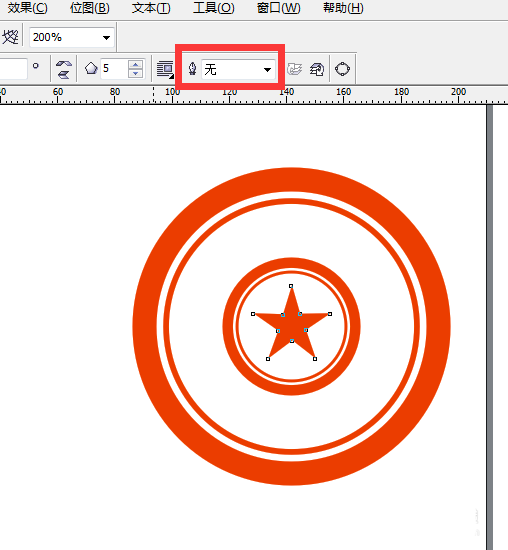The height and width of the screenshot is (550, 508).
Task: Increase star points with up stepper arrow
Action: (136, 65)
